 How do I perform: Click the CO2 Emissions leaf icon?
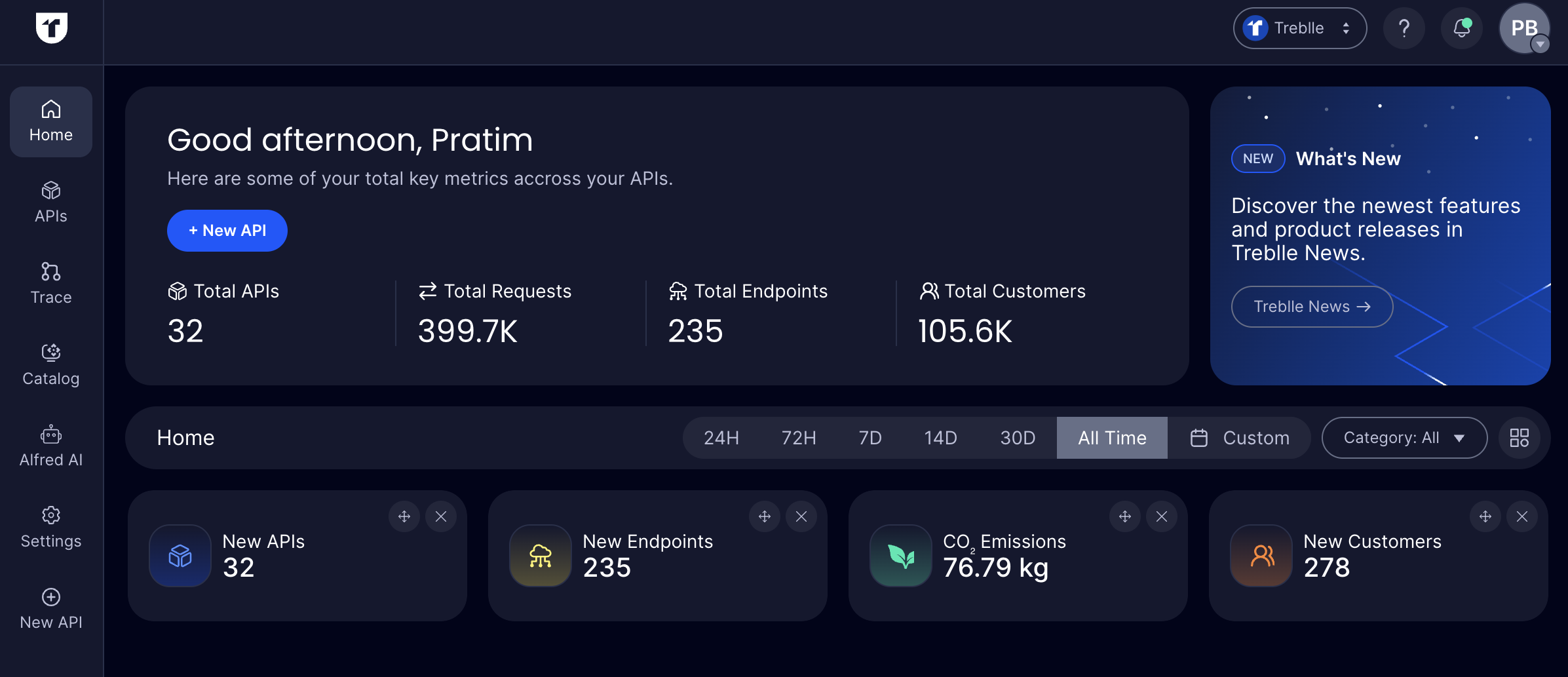[x=901, y=556]
